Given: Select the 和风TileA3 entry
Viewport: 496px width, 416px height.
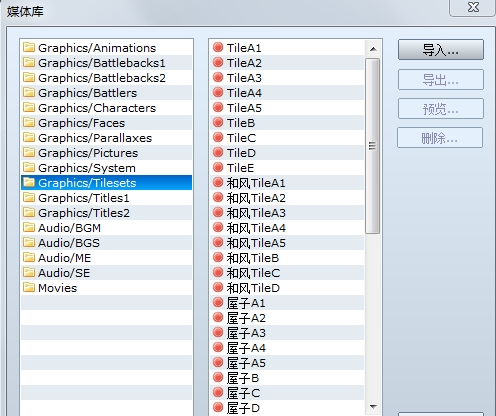Looking at the screenshot, I should [x=287, y=213].
